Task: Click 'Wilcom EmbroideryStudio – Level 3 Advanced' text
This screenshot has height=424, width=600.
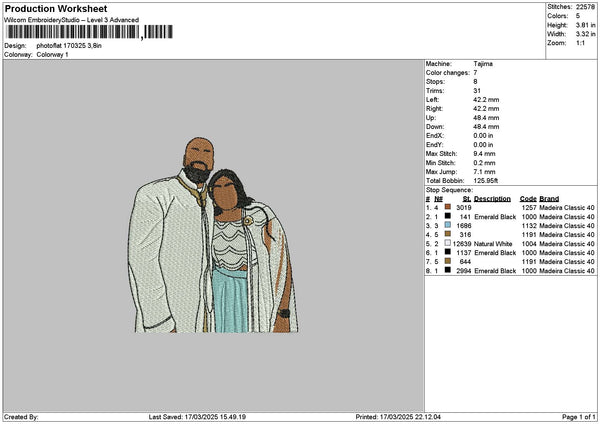Action: (x=72, y=20)
